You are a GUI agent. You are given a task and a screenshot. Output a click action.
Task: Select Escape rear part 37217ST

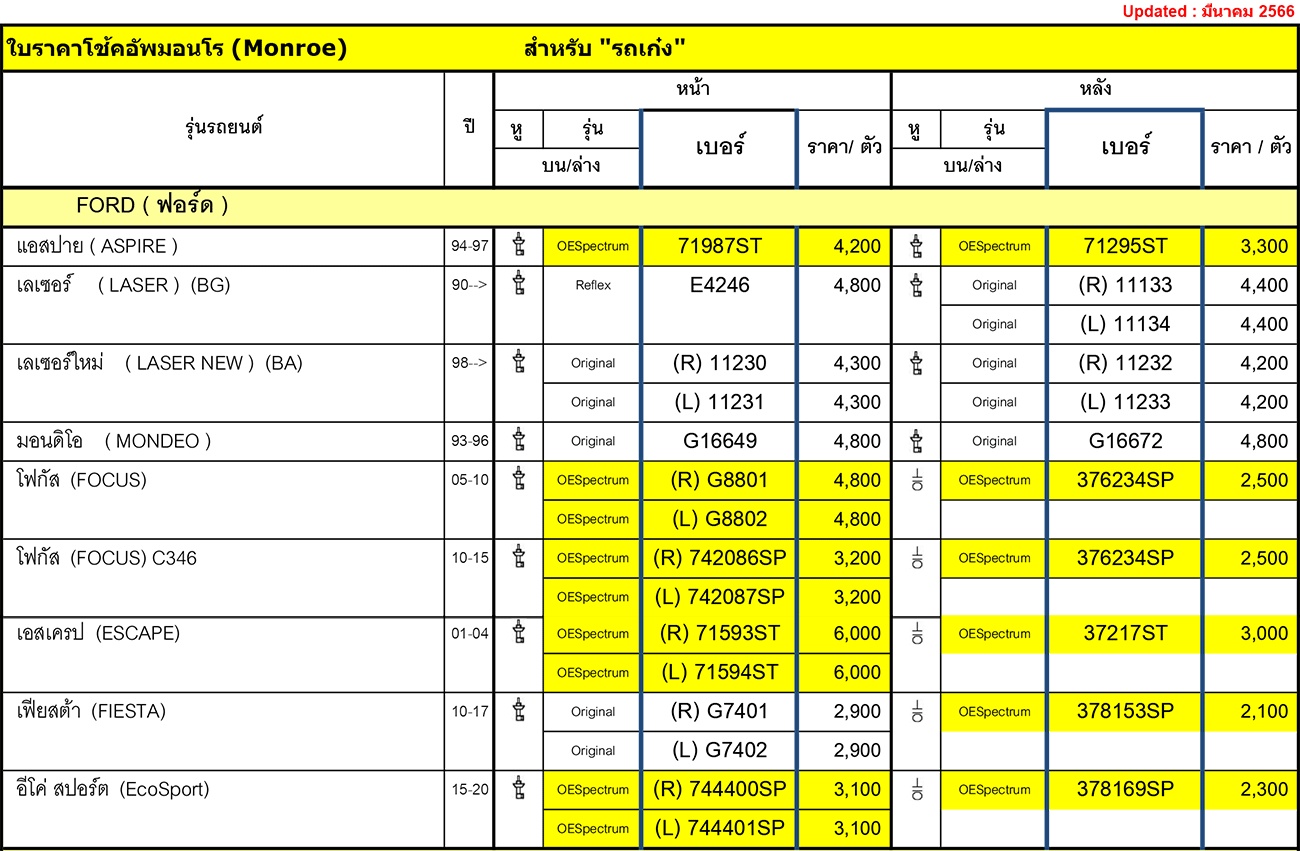click(x=1125, y=633)
